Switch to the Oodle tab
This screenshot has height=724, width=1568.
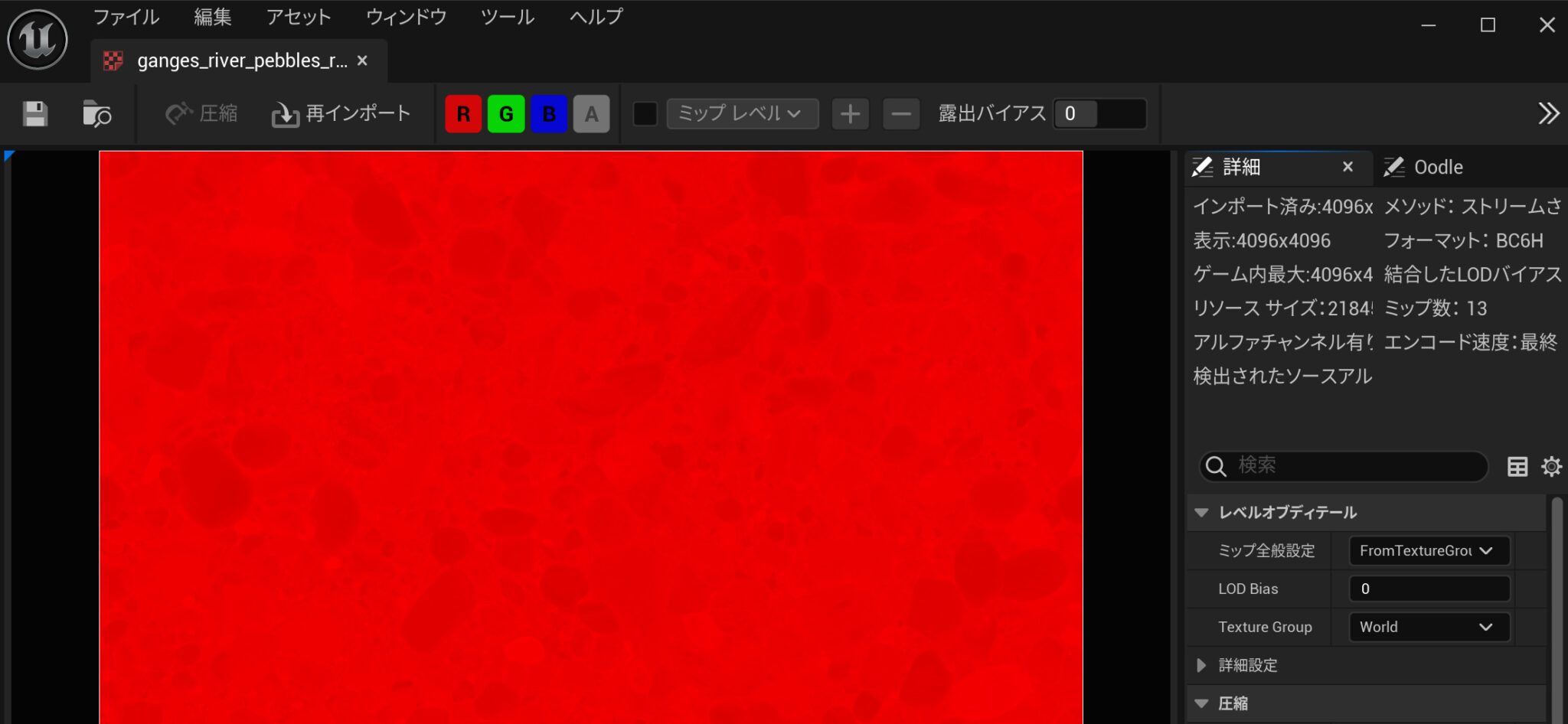(x=1438, y=167)
